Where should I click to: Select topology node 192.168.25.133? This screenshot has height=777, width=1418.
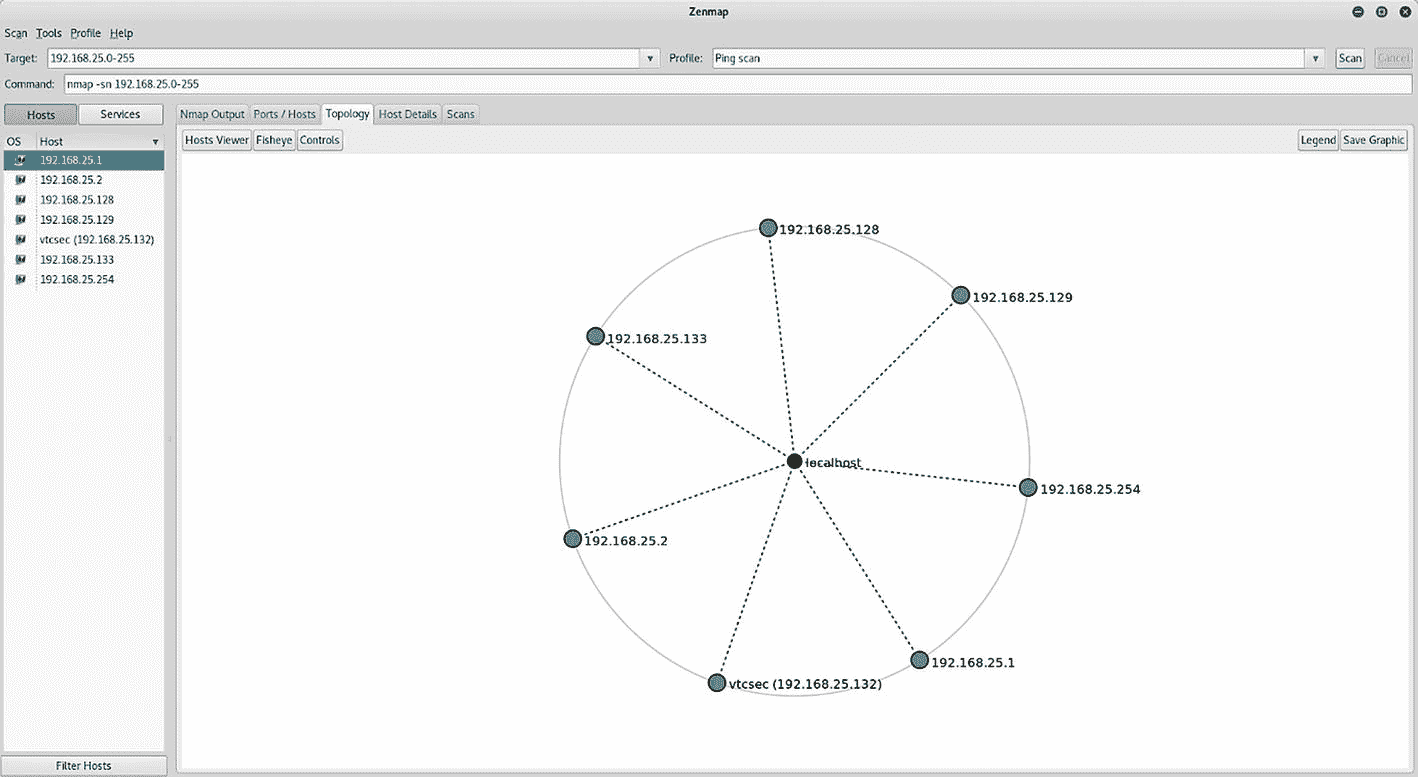point(595,336)
